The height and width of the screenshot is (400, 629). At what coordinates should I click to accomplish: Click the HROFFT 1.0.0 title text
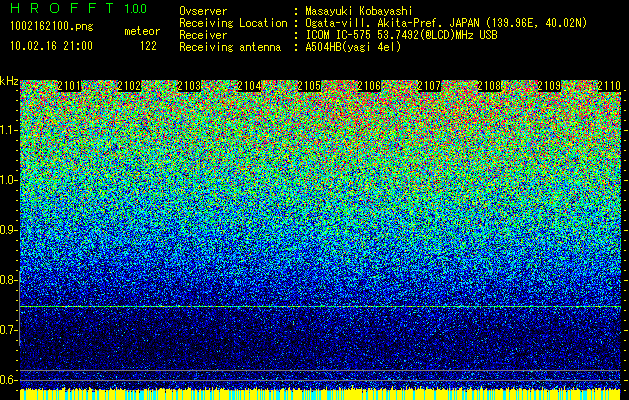click(x=79, y=8)
